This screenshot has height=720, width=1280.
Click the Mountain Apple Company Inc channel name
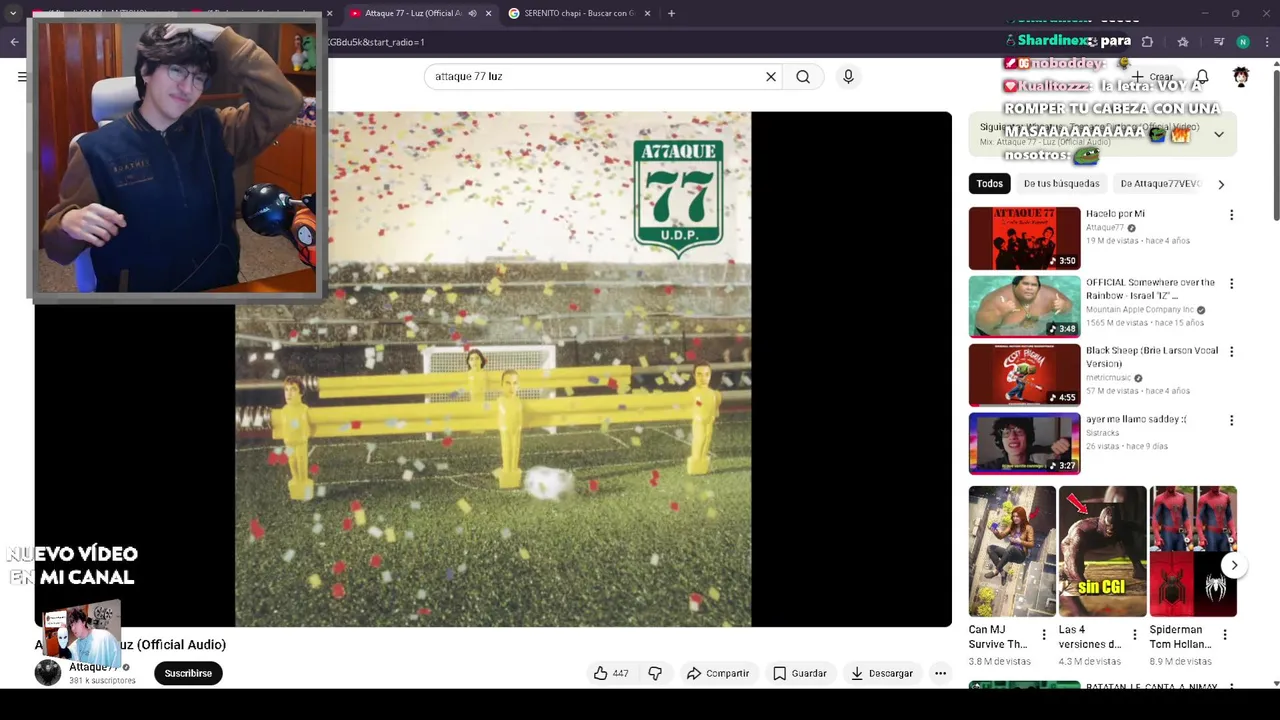1140,310
